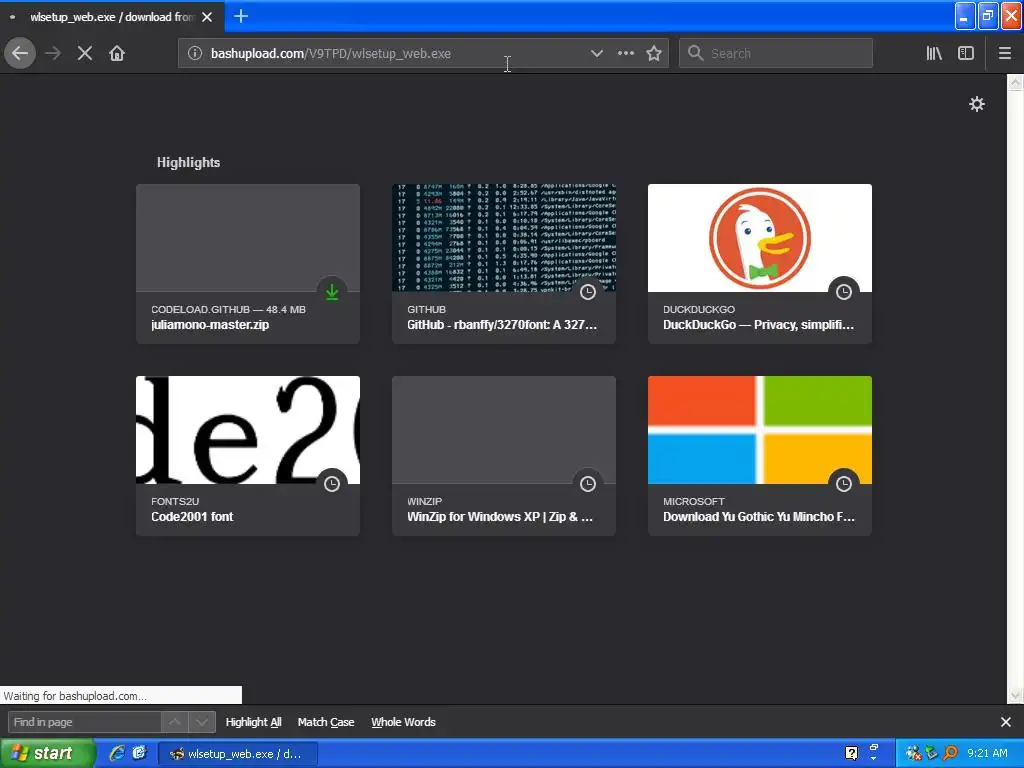Viewport: 1024px width, 768px height.
Task: Toggle Highlight All in find bar
Action: tap(253, 722)
